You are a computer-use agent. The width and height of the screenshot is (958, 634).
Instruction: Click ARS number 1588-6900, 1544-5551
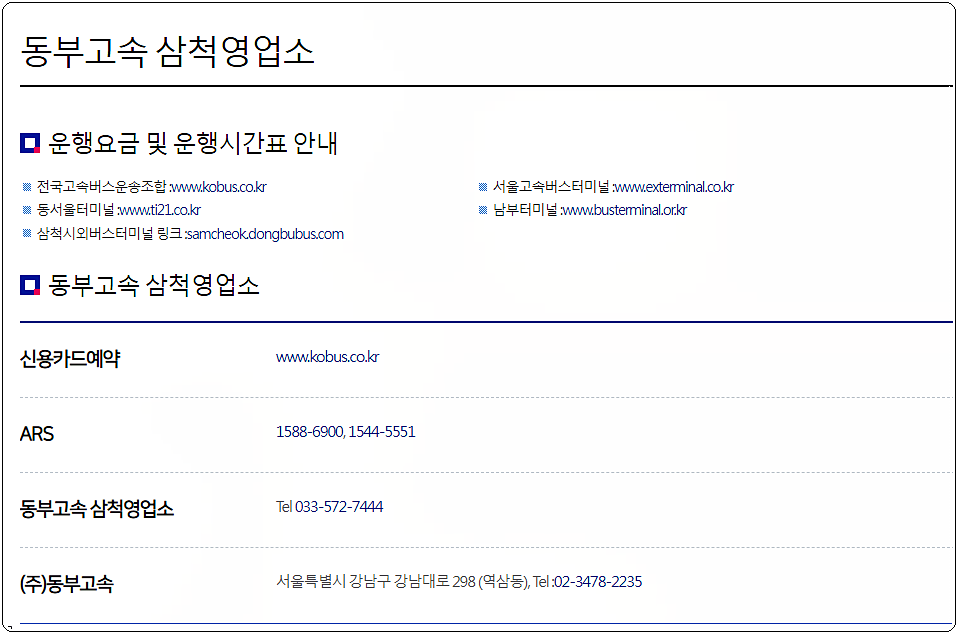[346, 432]
